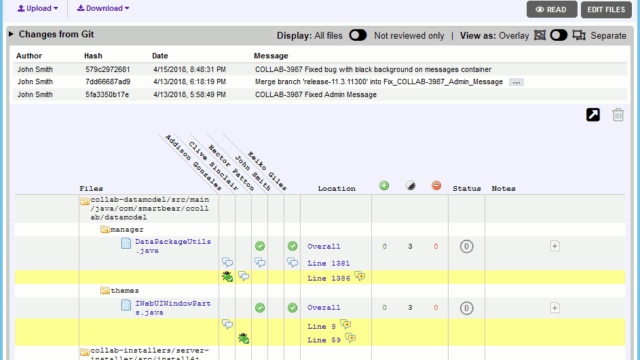Click the add-comment icon beside Line 1386
The image size is (640, 360).
(360, 276)
